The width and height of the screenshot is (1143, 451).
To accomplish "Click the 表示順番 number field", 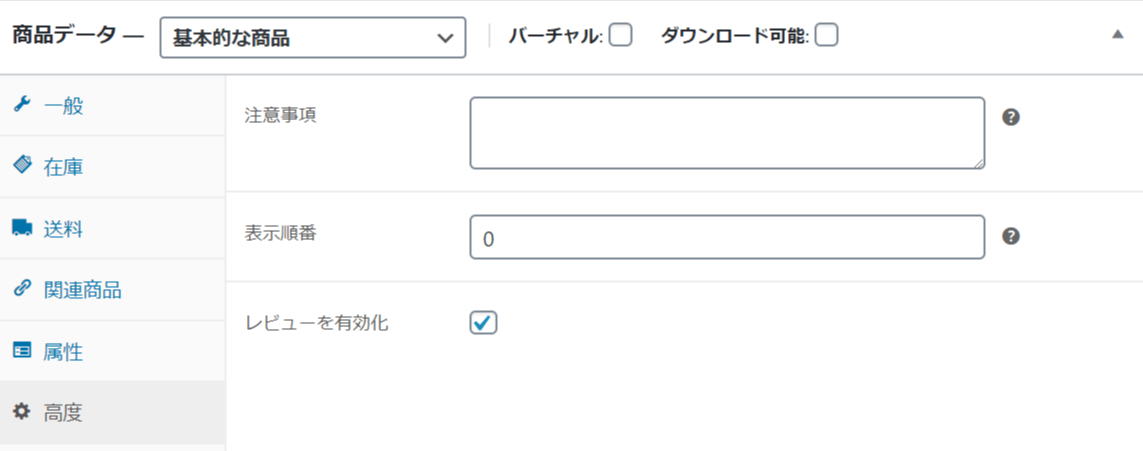I will (x=727, y=237).
